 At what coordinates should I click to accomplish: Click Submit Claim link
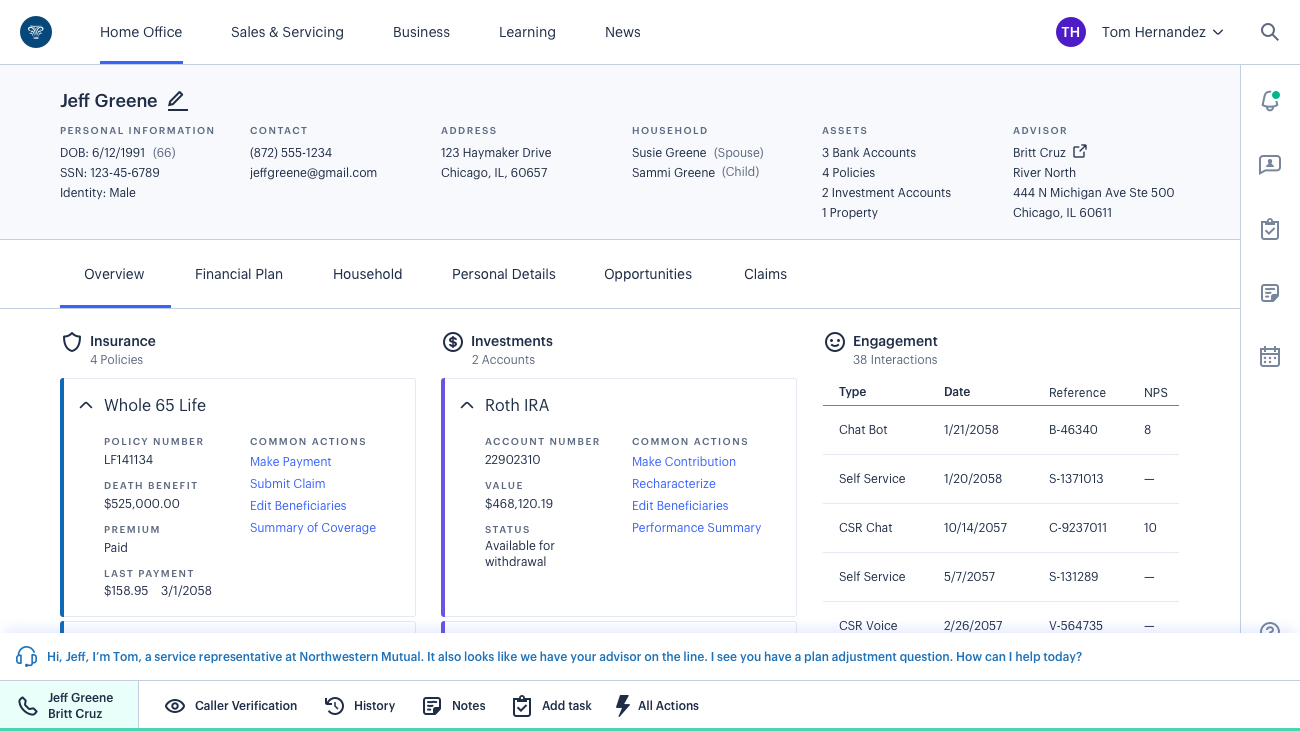coord(288,484)
